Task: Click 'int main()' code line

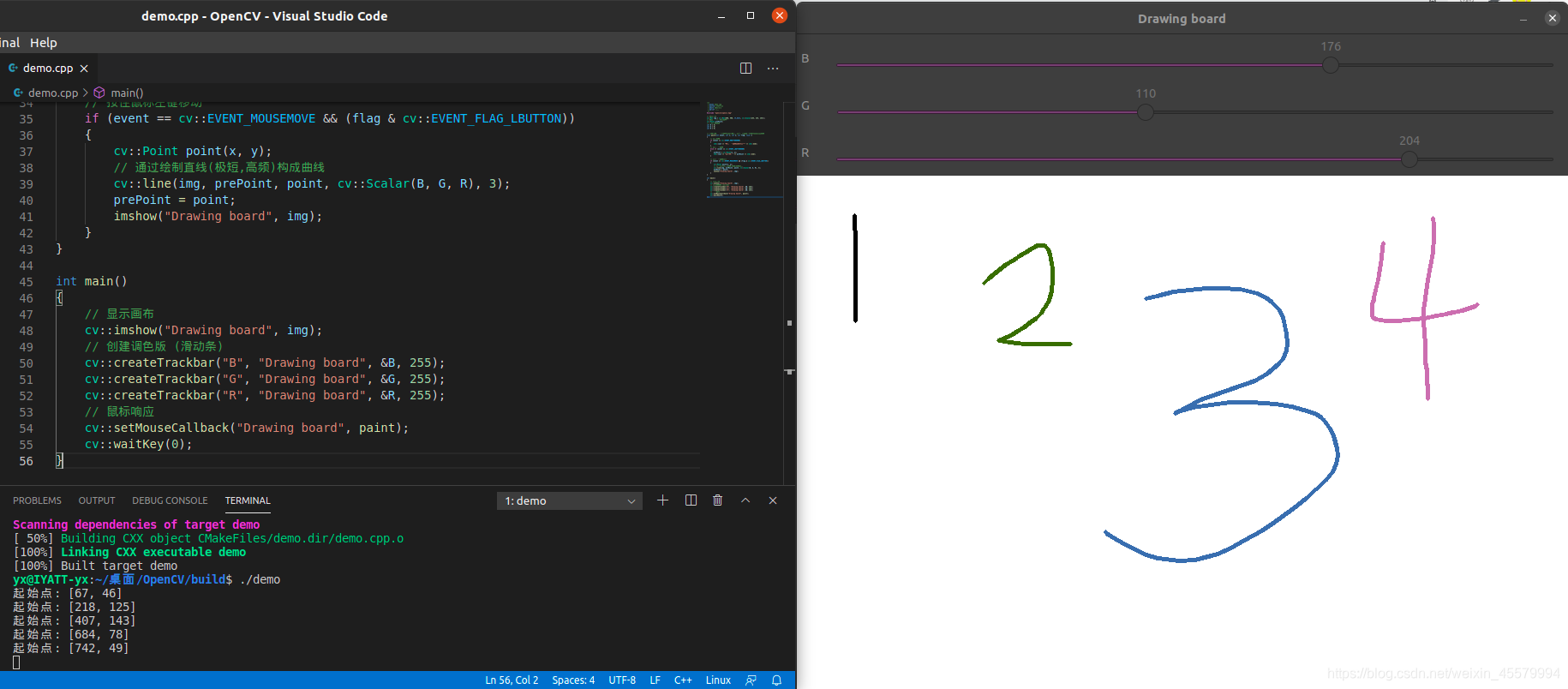Action: click(91, 281)
